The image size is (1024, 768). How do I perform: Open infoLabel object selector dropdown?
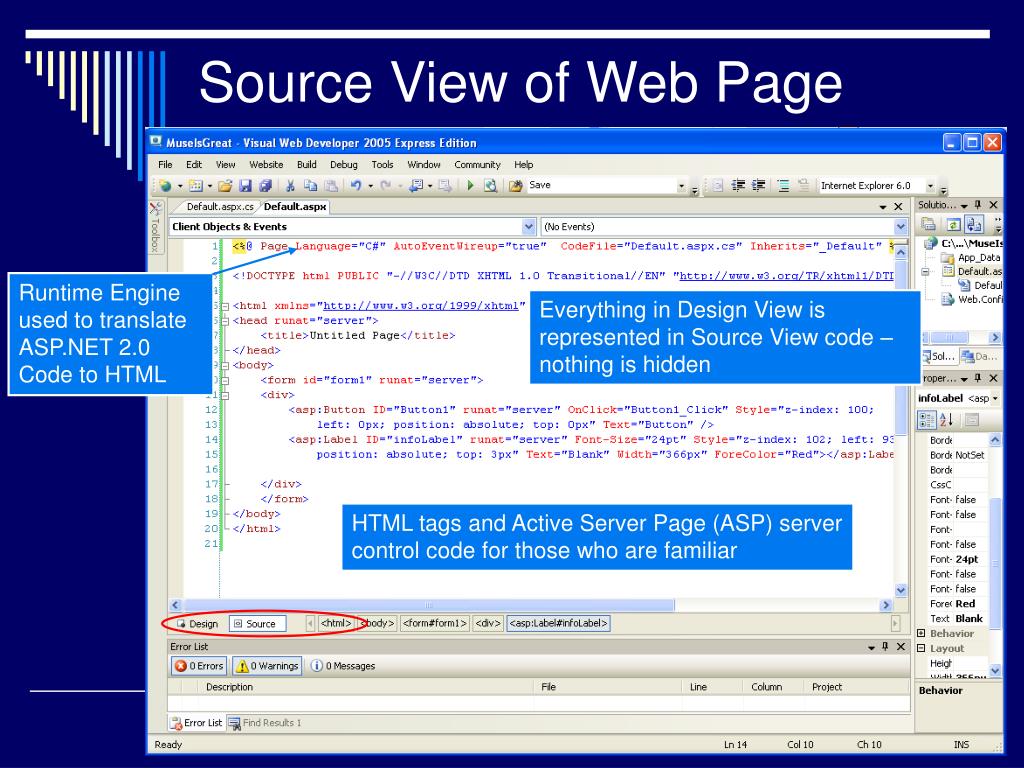click(x=995, y=398)
